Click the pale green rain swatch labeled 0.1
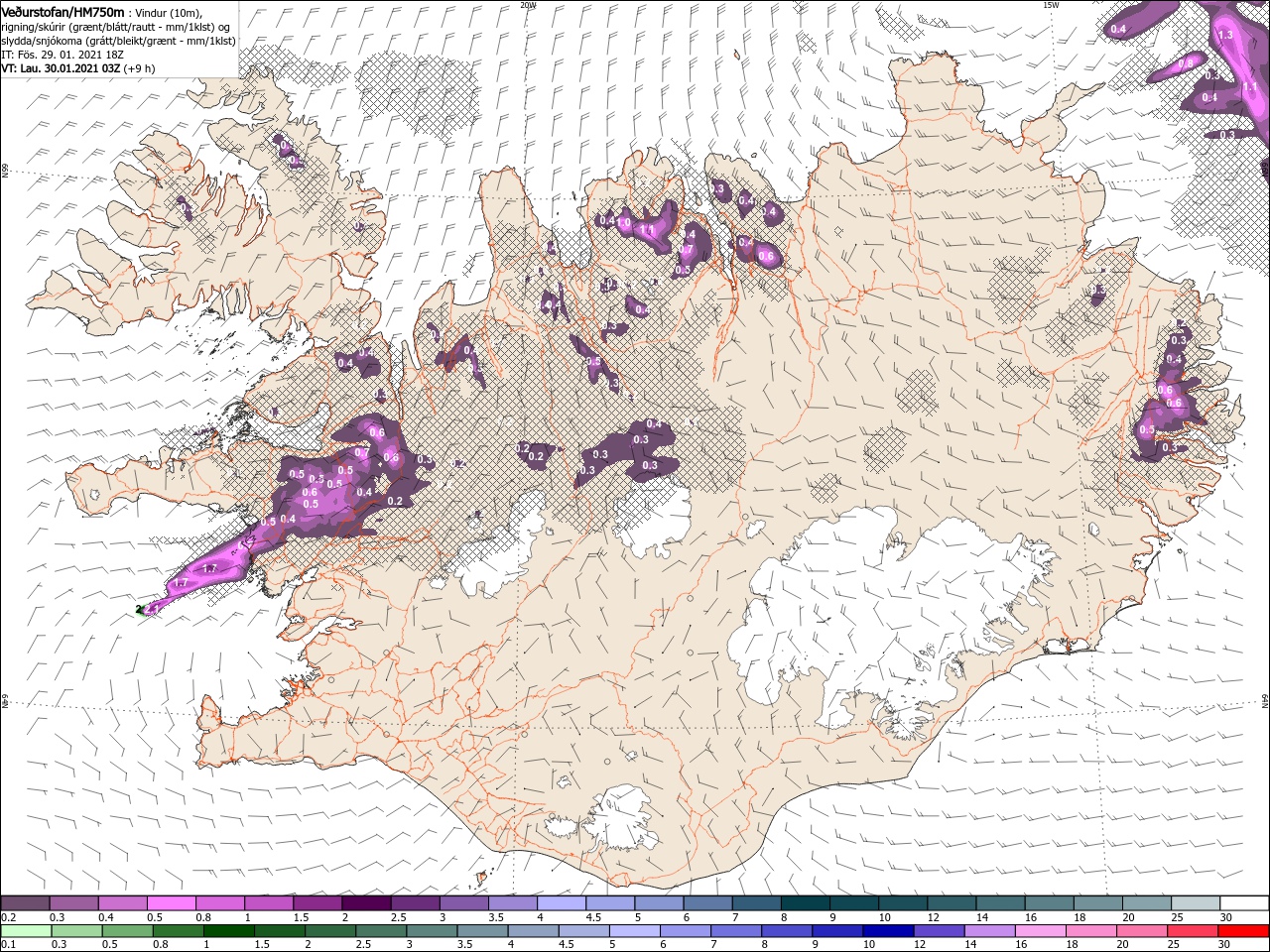Screen dimensions: 1270x952 click(x=25, y=931)
